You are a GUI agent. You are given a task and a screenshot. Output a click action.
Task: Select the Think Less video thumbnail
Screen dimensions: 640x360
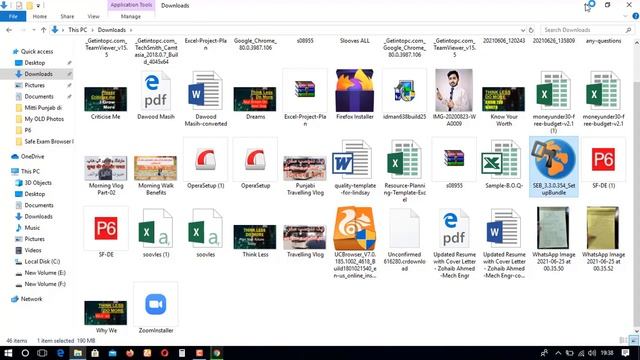(255, 237)
